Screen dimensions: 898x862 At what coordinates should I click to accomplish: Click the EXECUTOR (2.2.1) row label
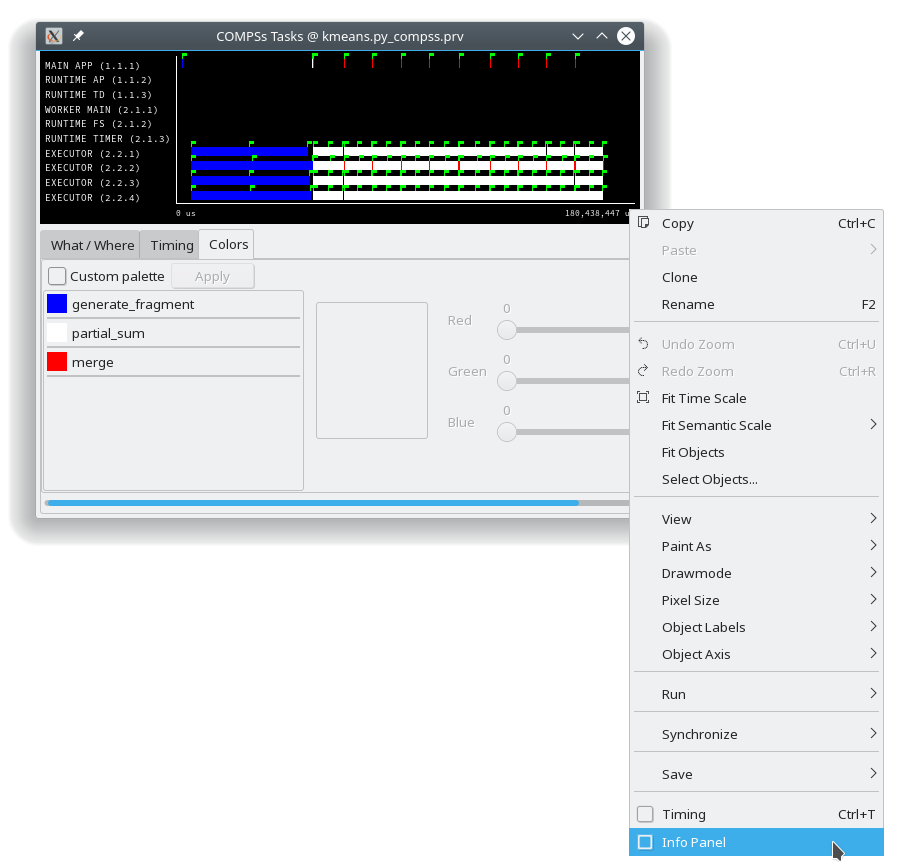[92, 153]
